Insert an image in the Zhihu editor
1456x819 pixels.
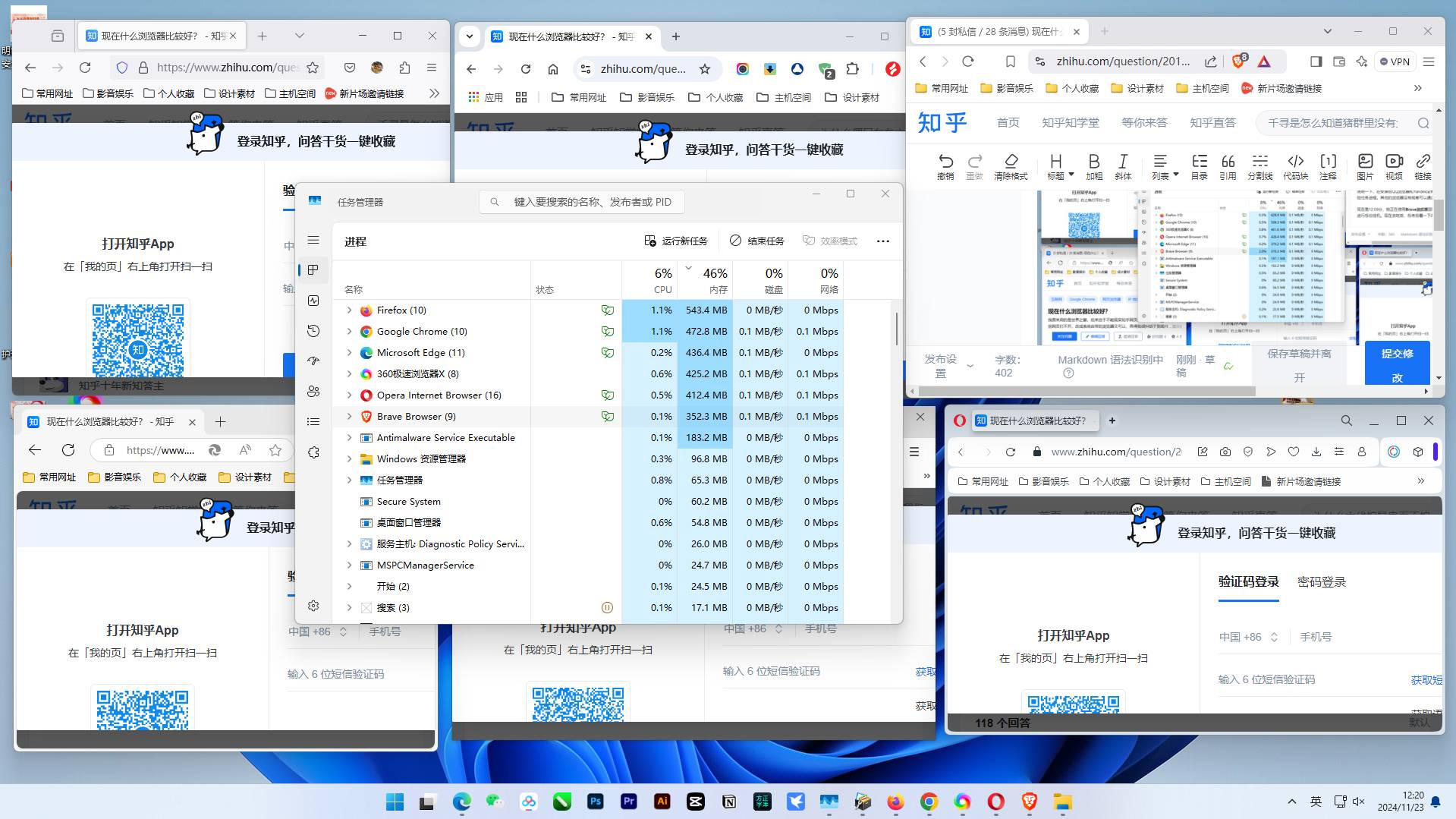[1365, 166]
